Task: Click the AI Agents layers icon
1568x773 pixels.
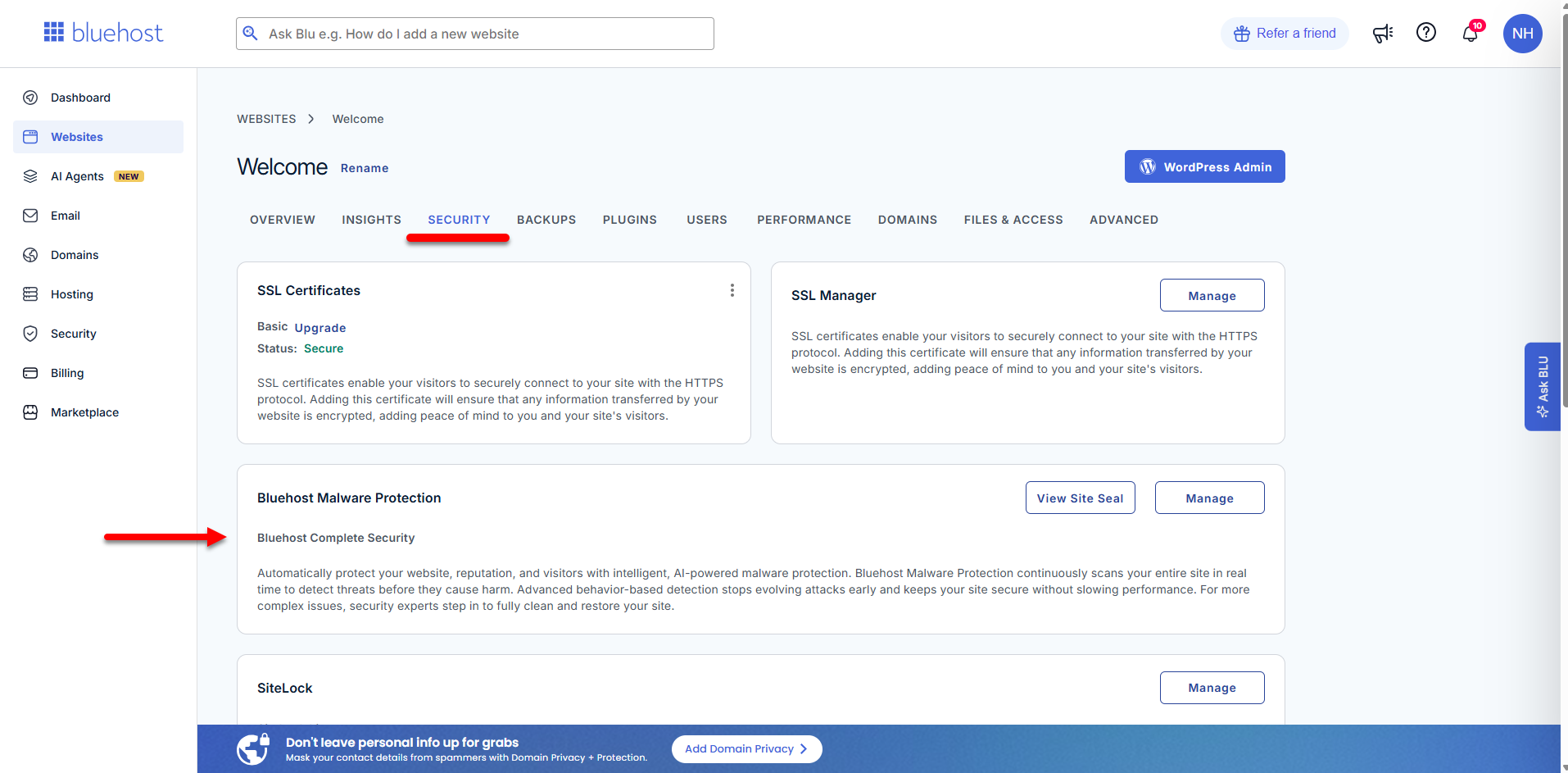Action: (x=30, y=176)
